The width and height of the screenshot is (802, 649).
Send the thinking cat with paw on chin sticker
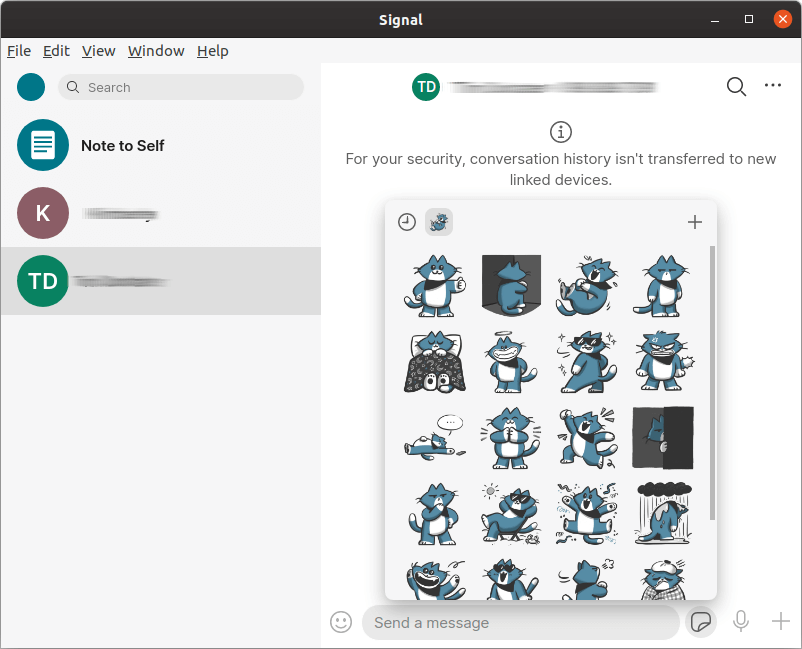click(435, 514)
